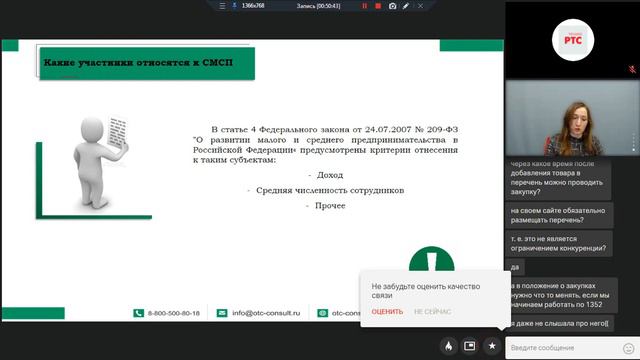Open the emoji picker in message box

point(629,348)
